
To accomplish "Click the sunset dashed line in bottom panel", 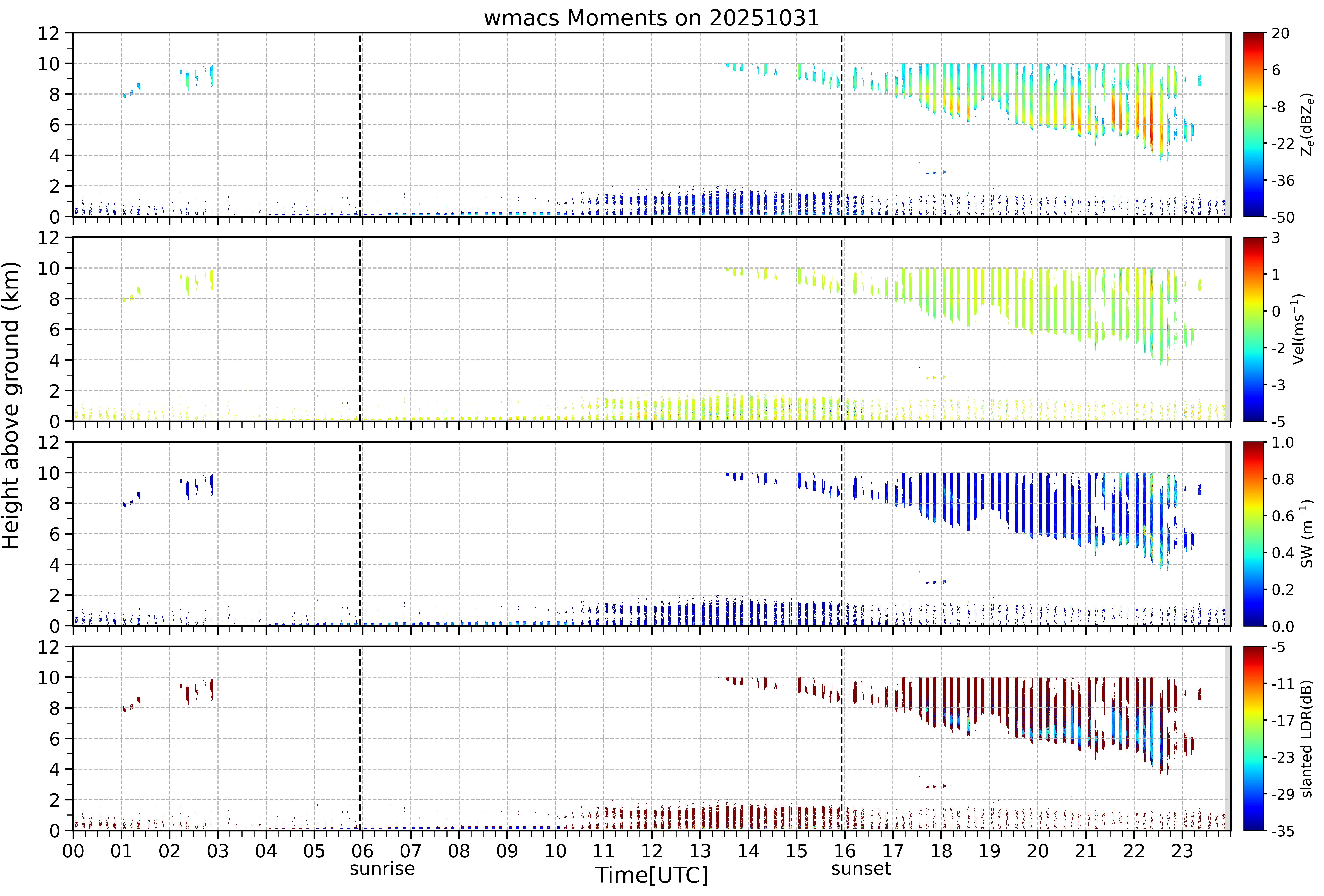I will point(841,739).
